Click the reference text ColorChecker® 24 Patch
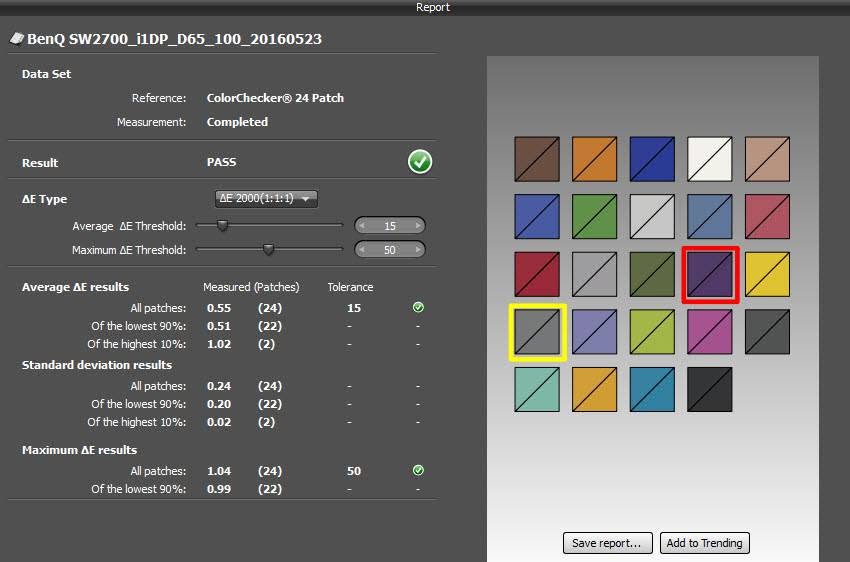This screenshot has height=562, width=850. point(275,98)
